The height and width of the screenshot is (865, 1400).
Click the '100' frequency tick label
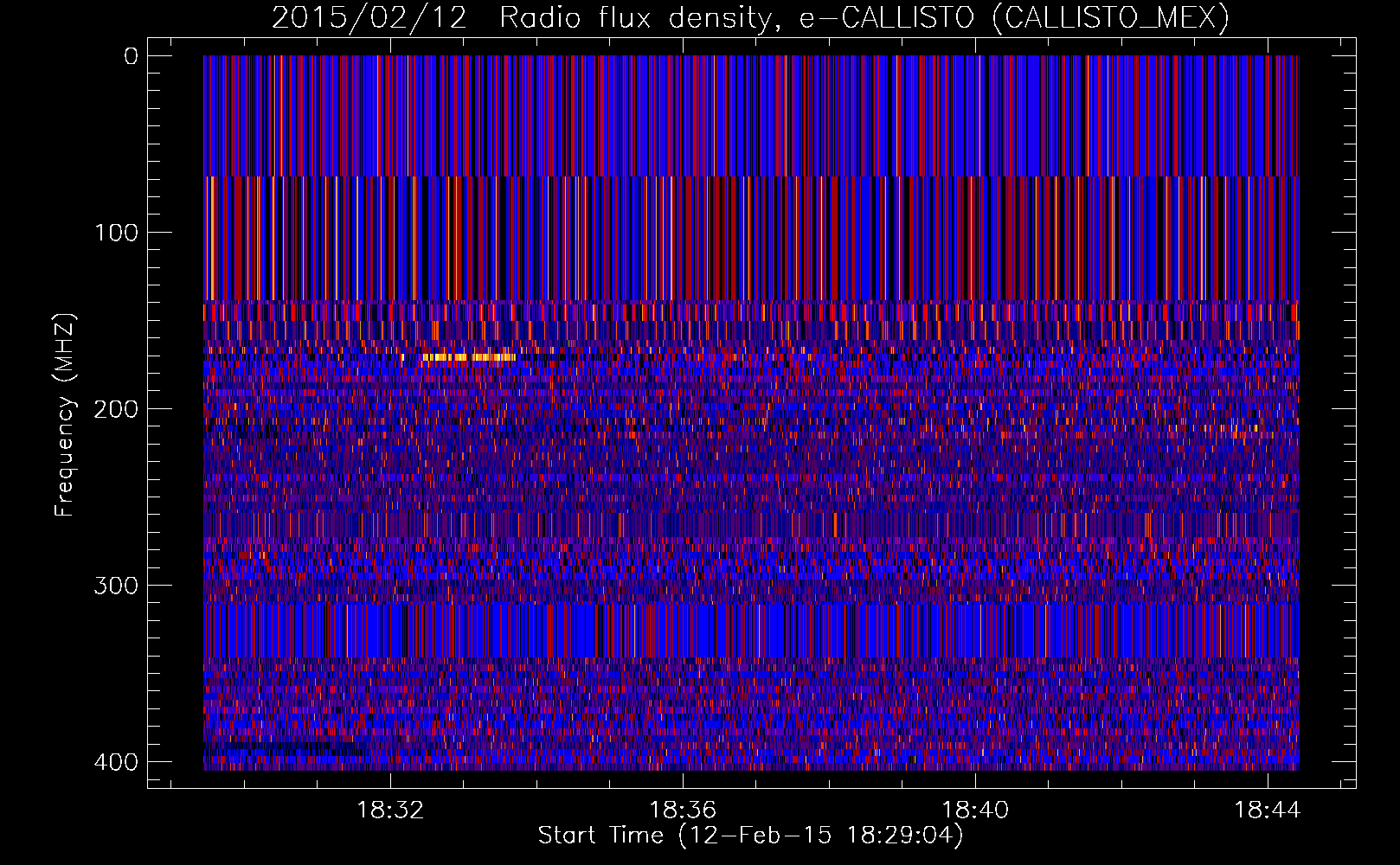coord(116,233)
